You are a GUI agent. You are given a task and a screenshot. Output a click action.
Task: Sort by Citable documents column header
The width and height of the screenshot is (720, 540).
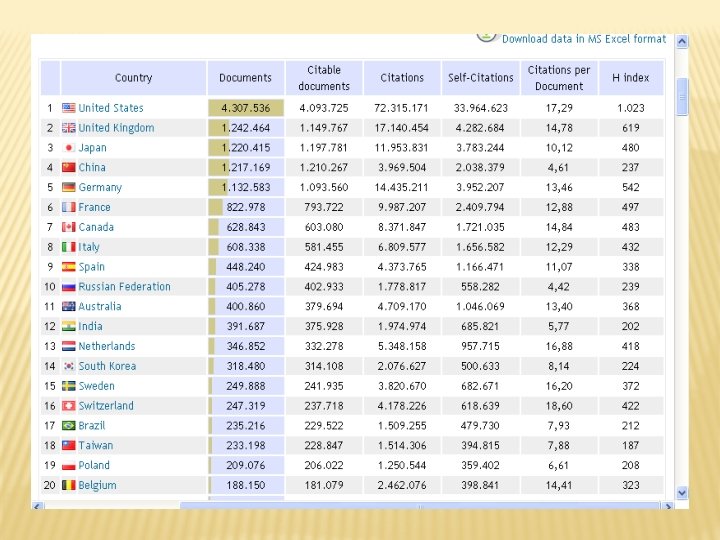click(324, 78)
